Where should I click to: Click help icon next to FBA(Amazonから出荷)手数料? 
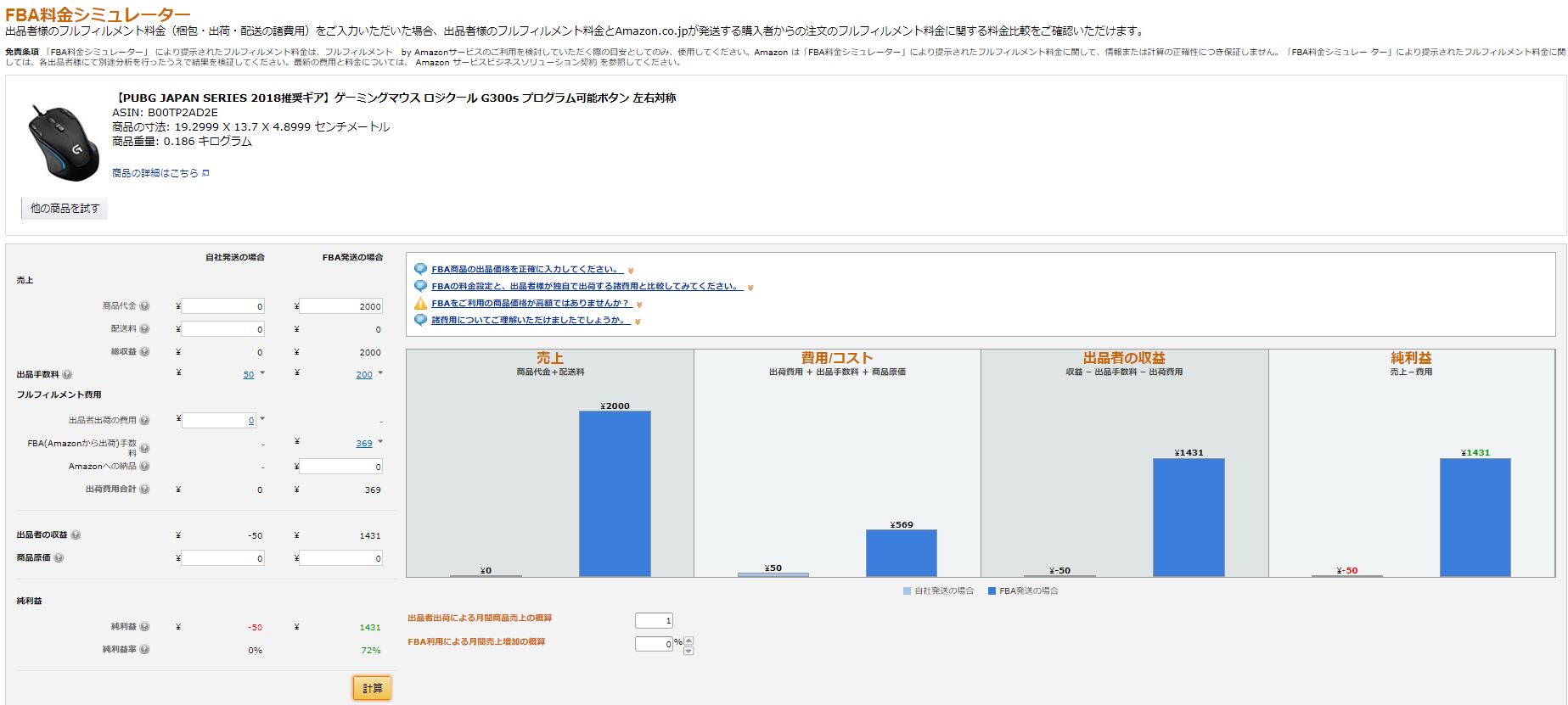(x=144, y=448)
